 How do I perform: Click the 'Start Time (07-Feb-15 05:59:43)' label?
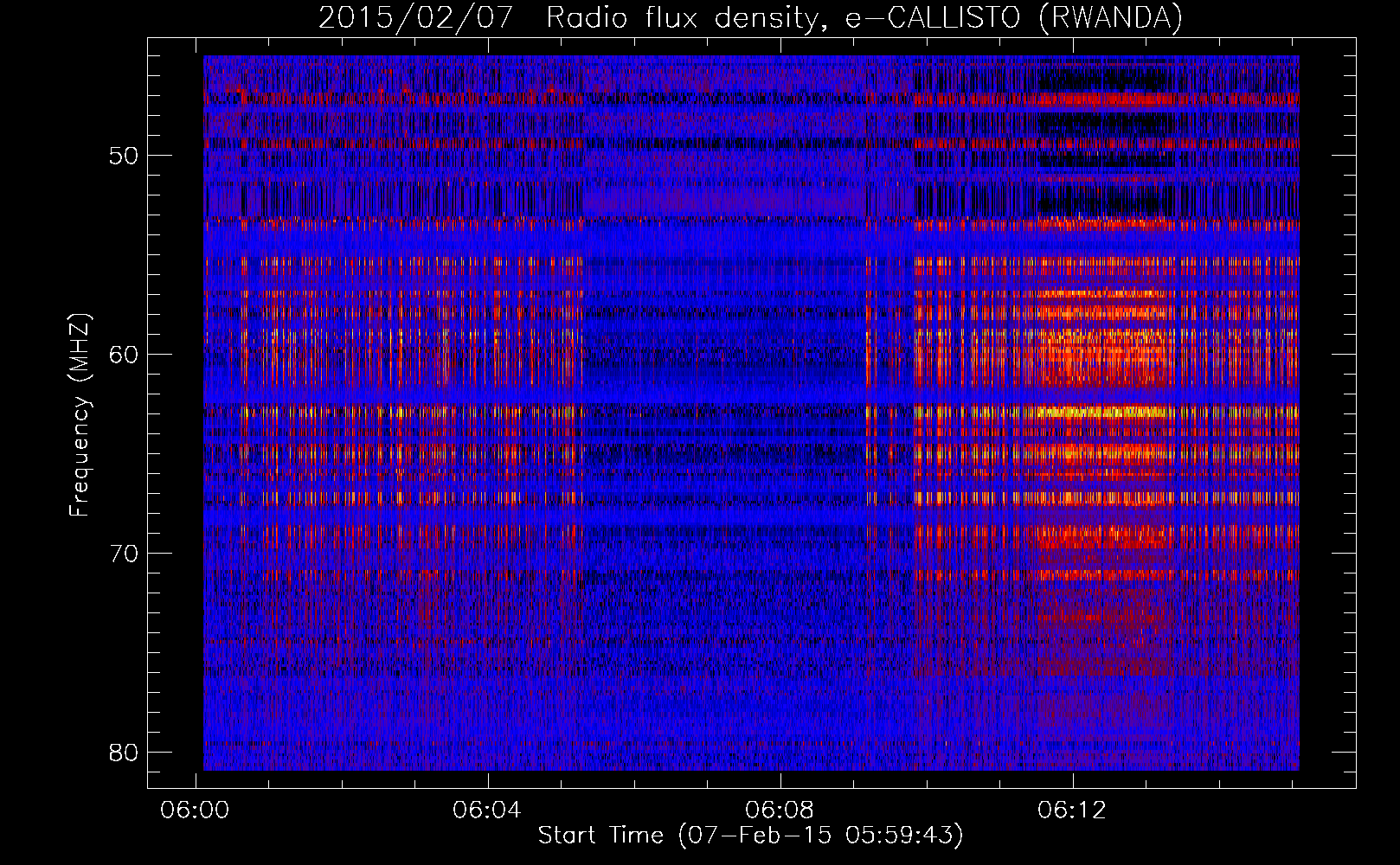(x=750, y=836)
